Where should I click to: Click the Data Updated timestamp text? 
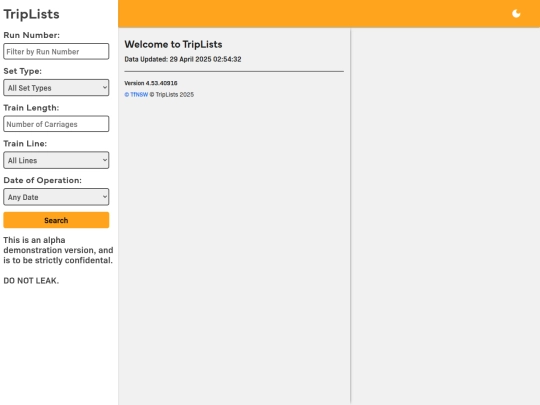[183, 59]
